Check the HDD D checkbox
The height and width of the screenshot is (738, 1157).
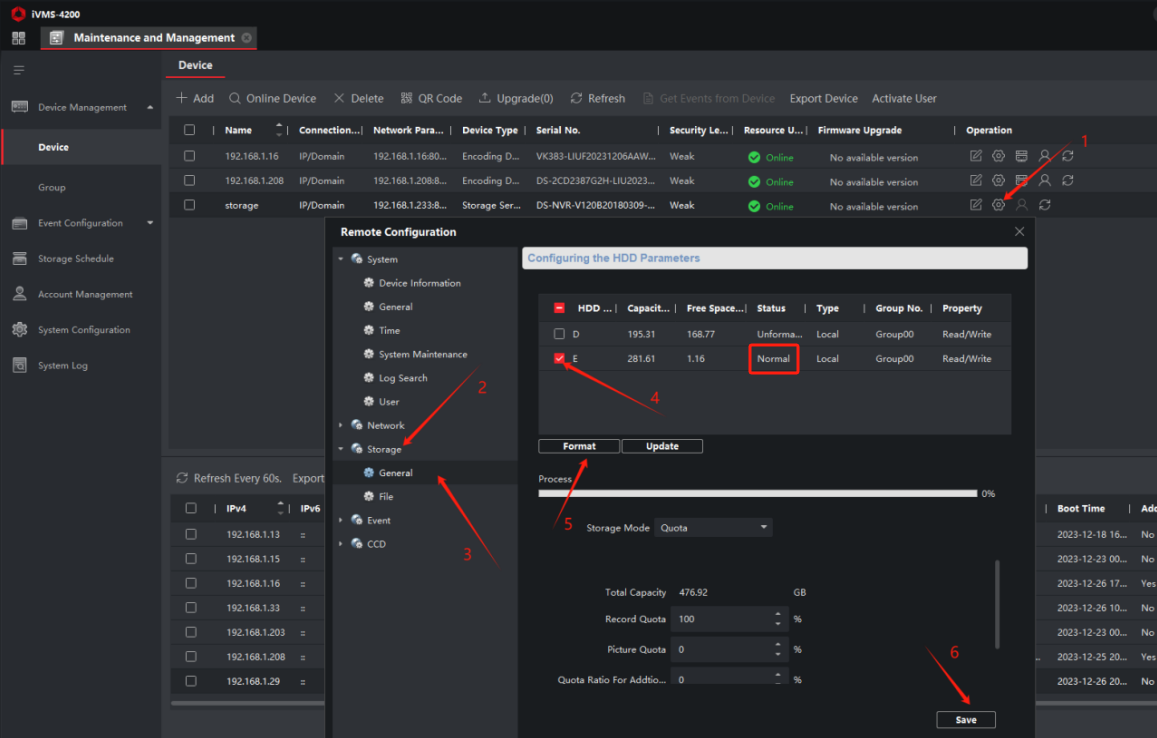click(x=560, y=334)
